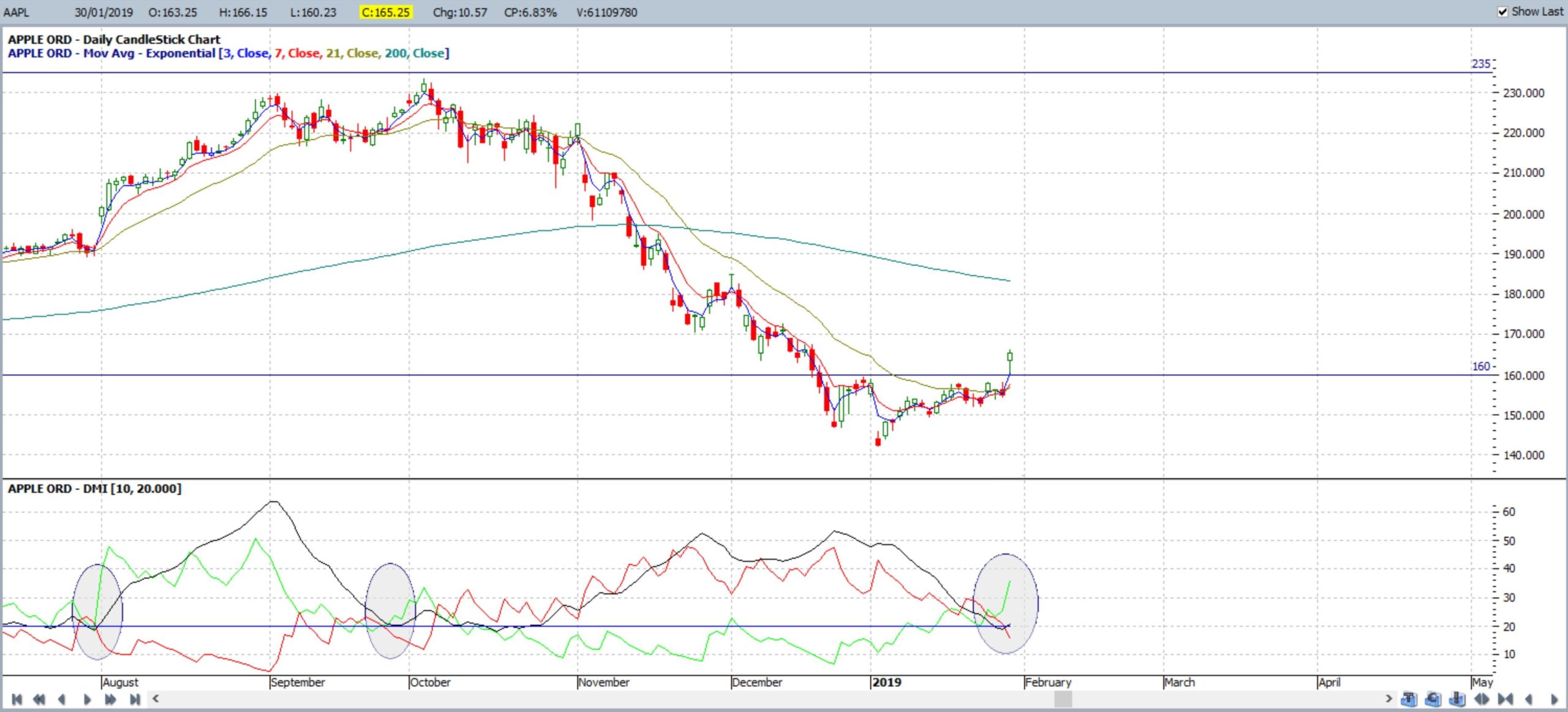Screen dimensions: 1568x712
Task: Click the April label on time axis
Action: click(x=1329, y=682)
